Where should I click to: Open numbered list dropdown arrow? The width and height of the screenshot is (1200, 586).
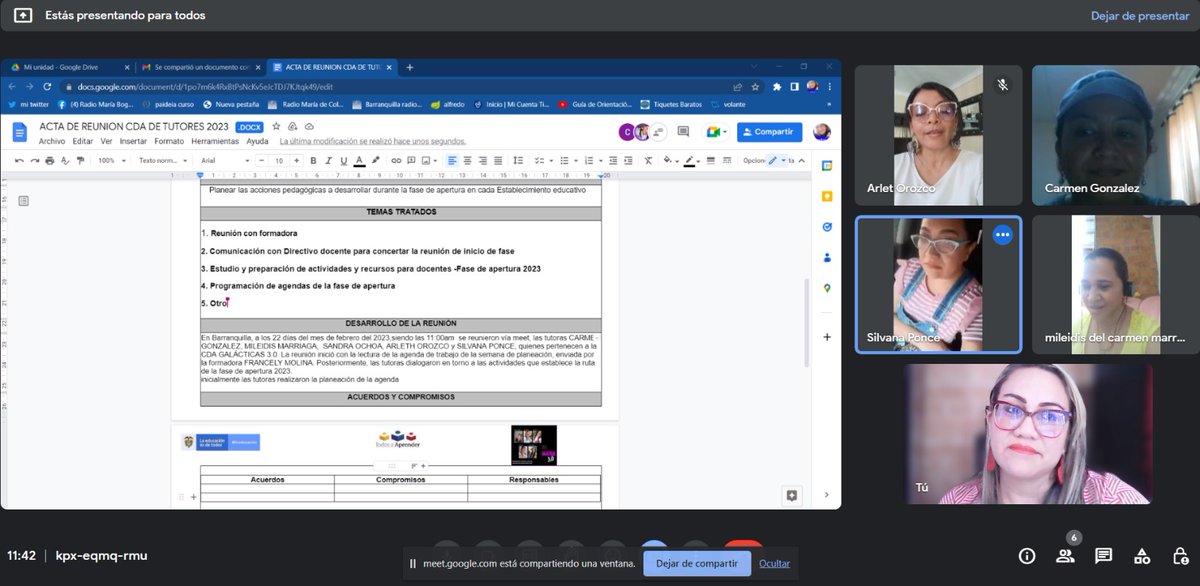click(601, 160)
